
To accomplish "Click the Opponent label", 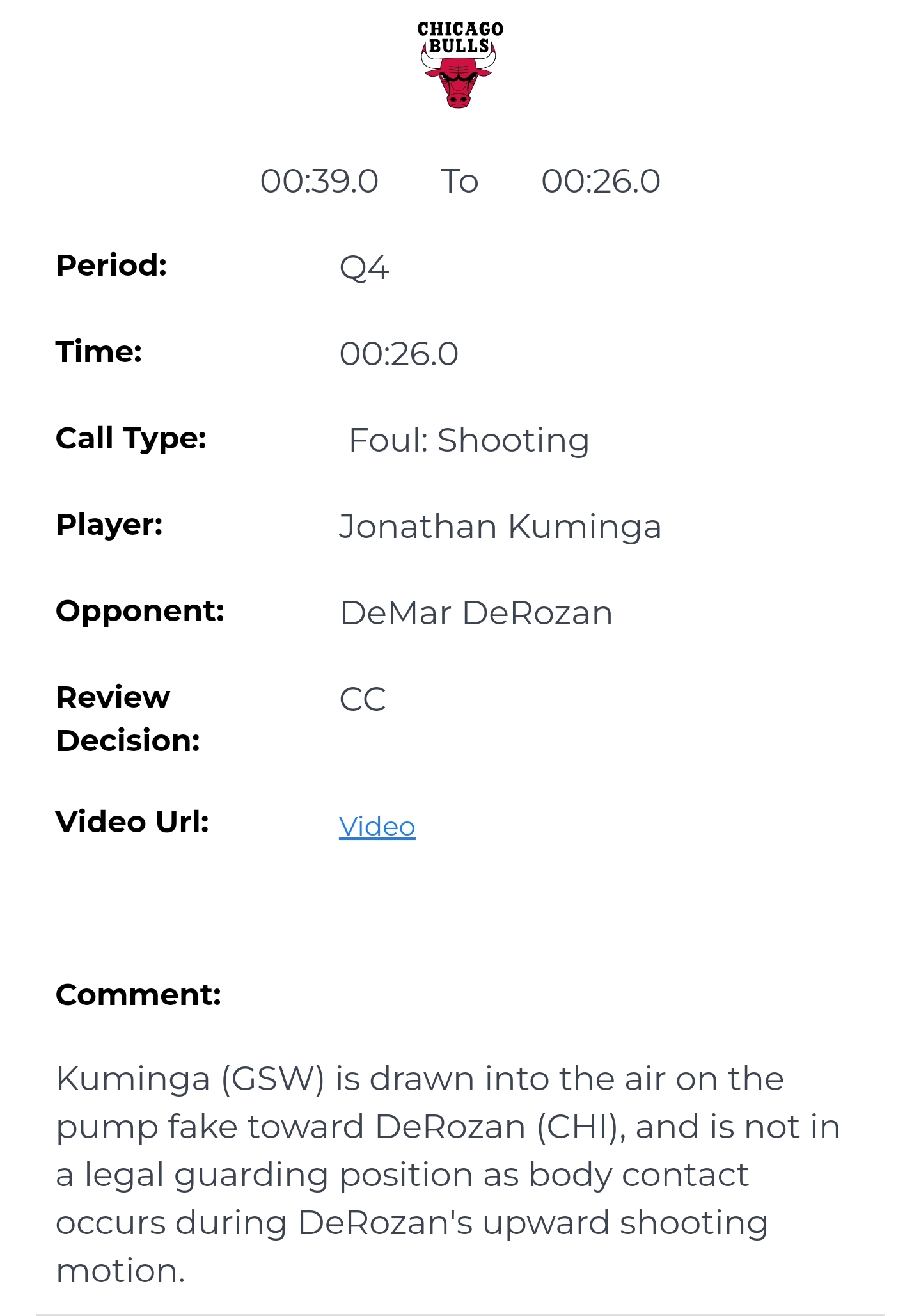I will (140, 611).
